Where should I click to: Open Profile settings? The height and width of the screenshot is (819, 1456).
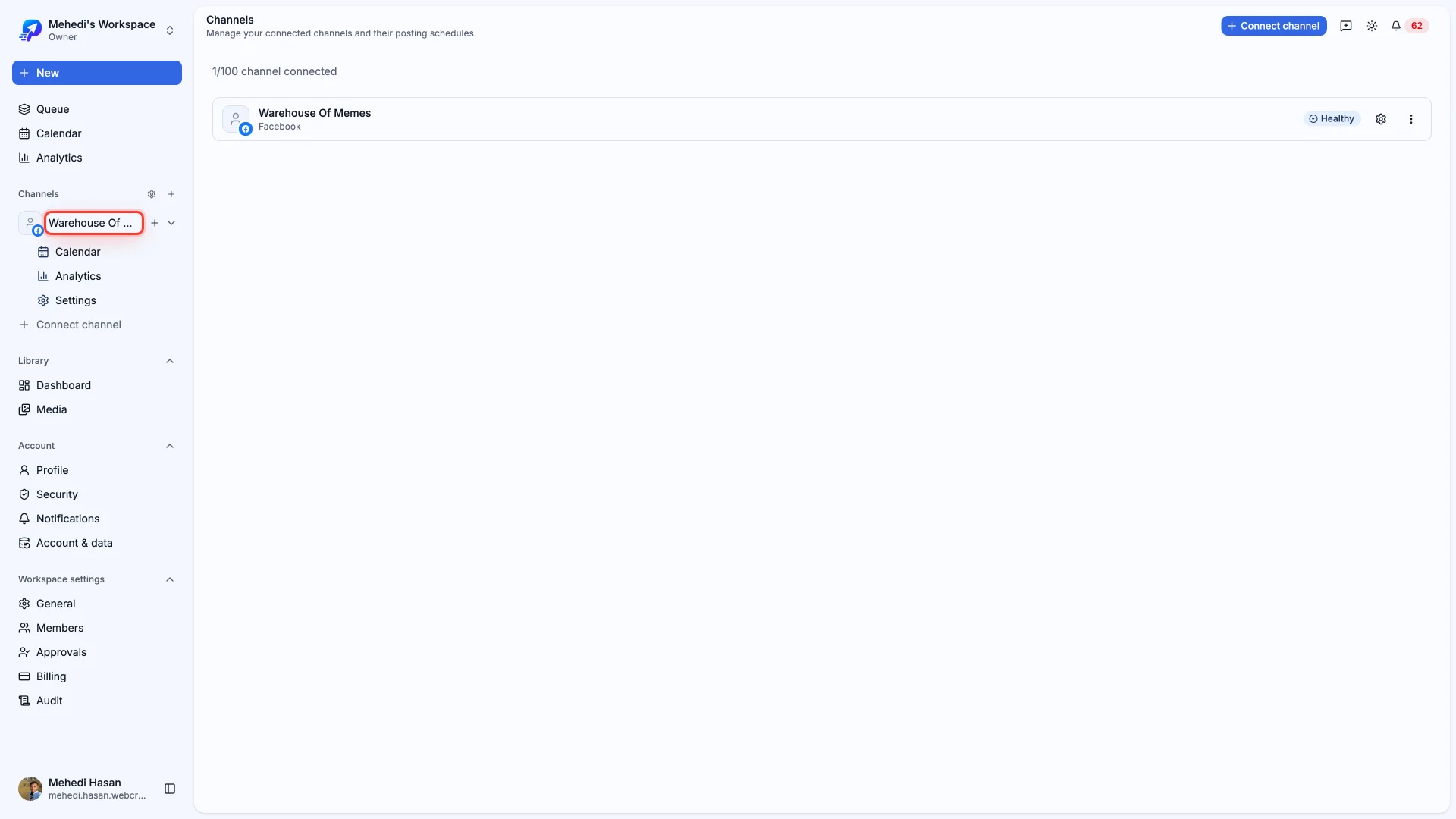point(97,470)
